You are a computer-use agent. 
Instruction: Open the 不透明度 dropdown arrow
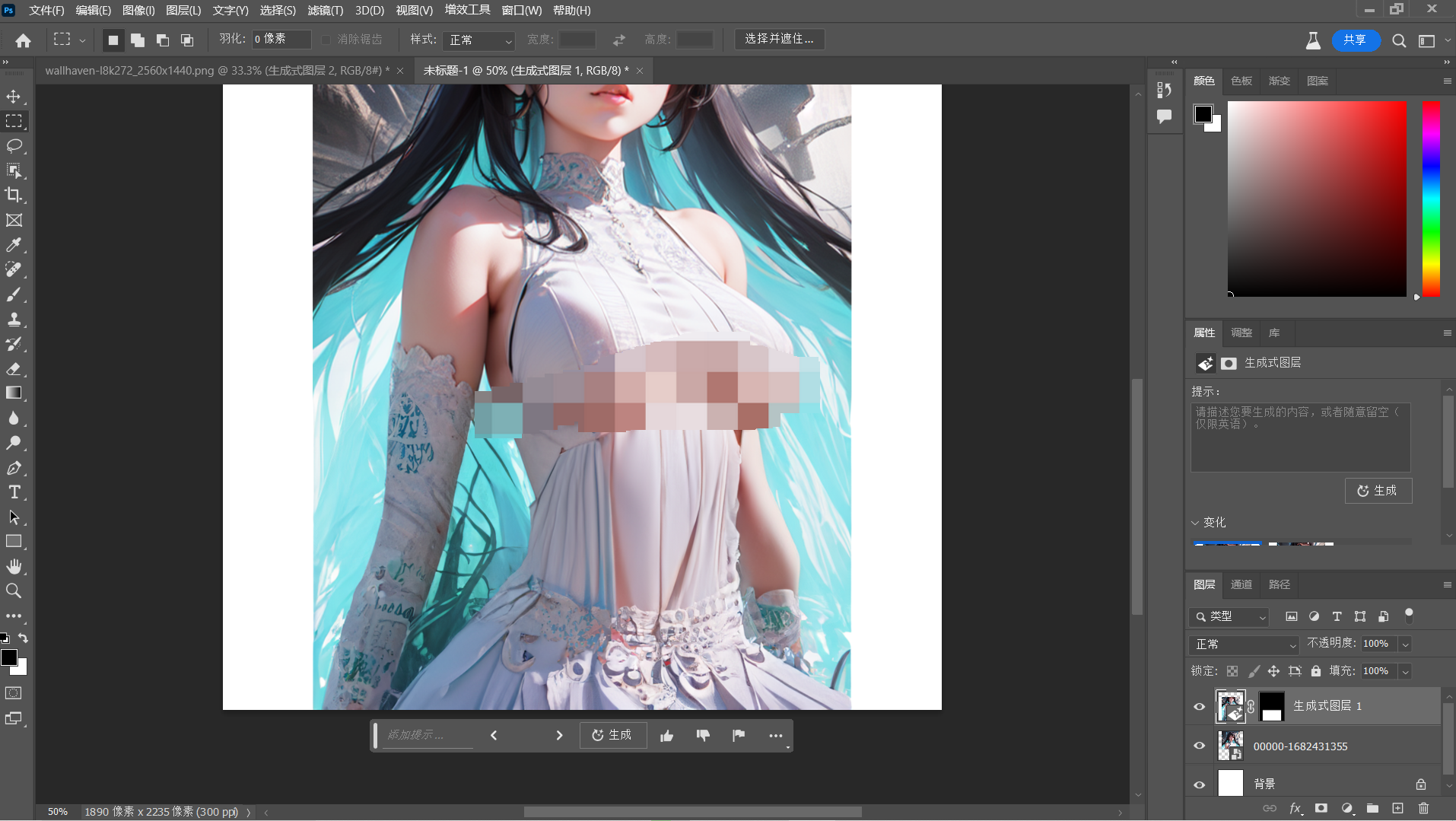(1406, 644)
